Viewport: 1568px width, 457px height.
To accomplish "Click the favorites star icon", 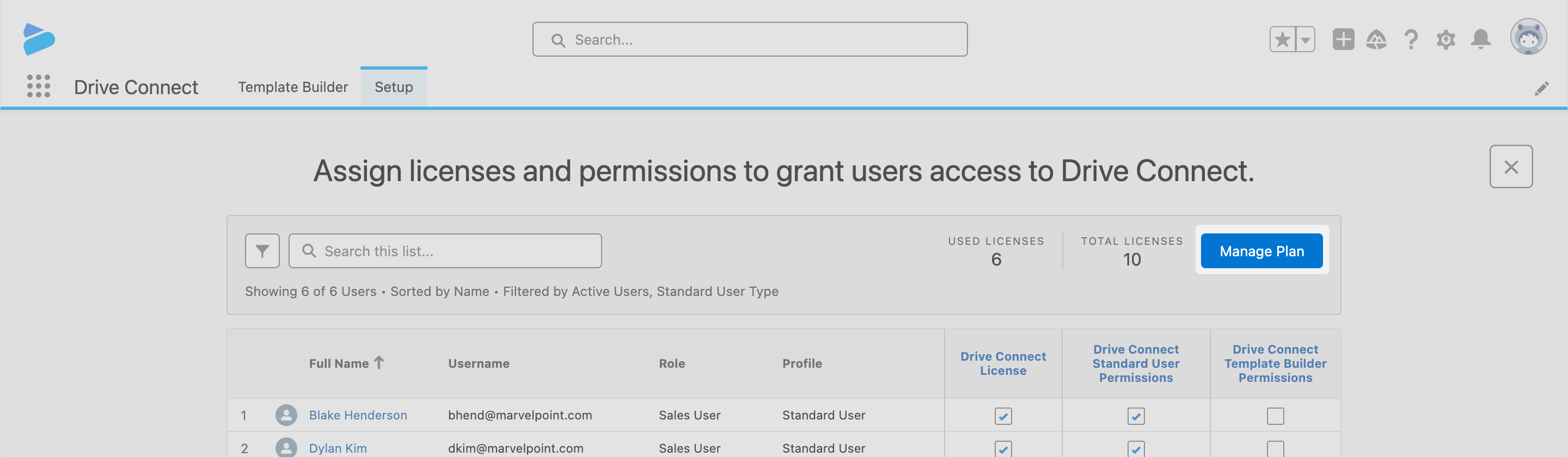I will coord(1282,40).
